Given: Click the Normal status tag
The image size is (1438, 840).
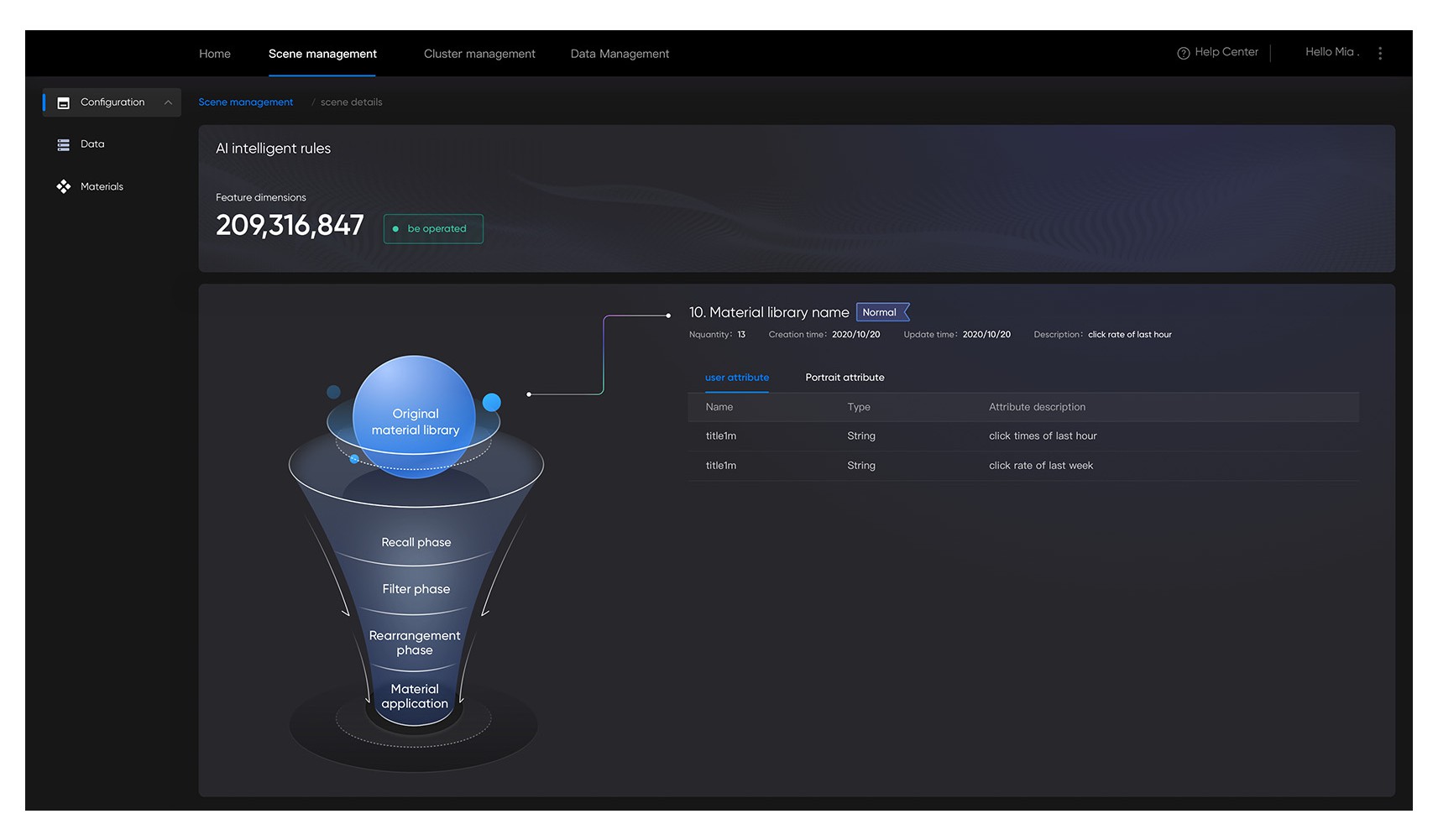Looking at the screenshot, I should click(x=882, y=312).
